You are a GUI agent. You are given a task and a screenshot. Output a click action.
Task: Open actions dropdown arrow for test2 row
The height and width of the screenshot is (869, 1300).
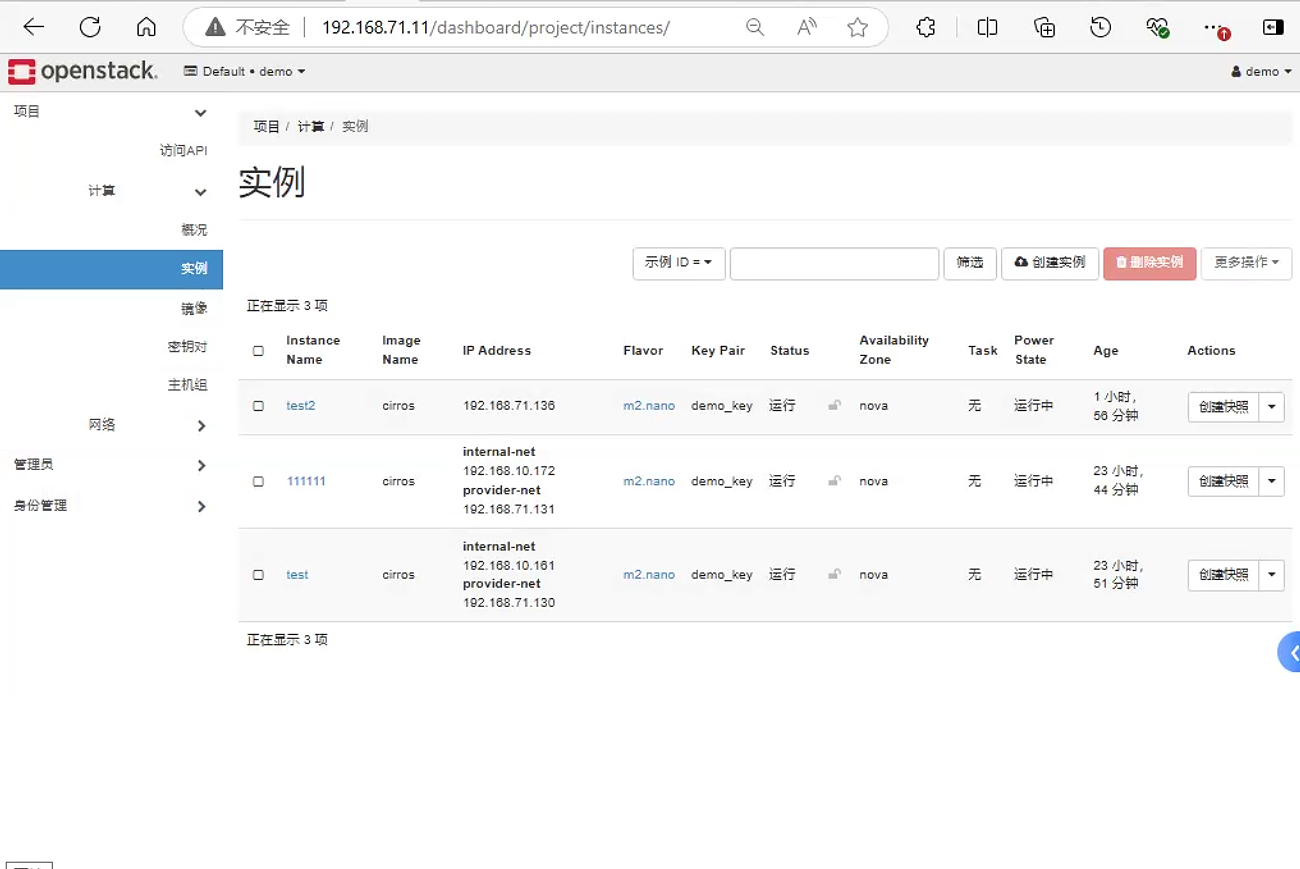pyautogui.click(x=1272, y=407)
